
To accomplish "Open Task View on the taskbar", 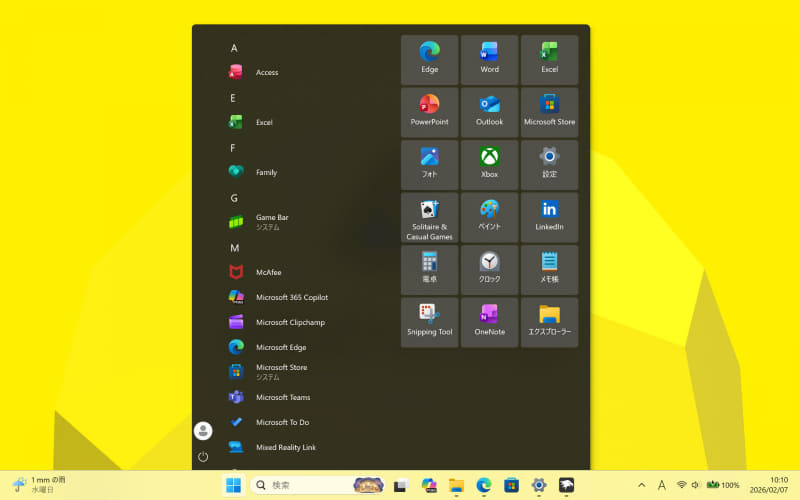I will 401,485.
